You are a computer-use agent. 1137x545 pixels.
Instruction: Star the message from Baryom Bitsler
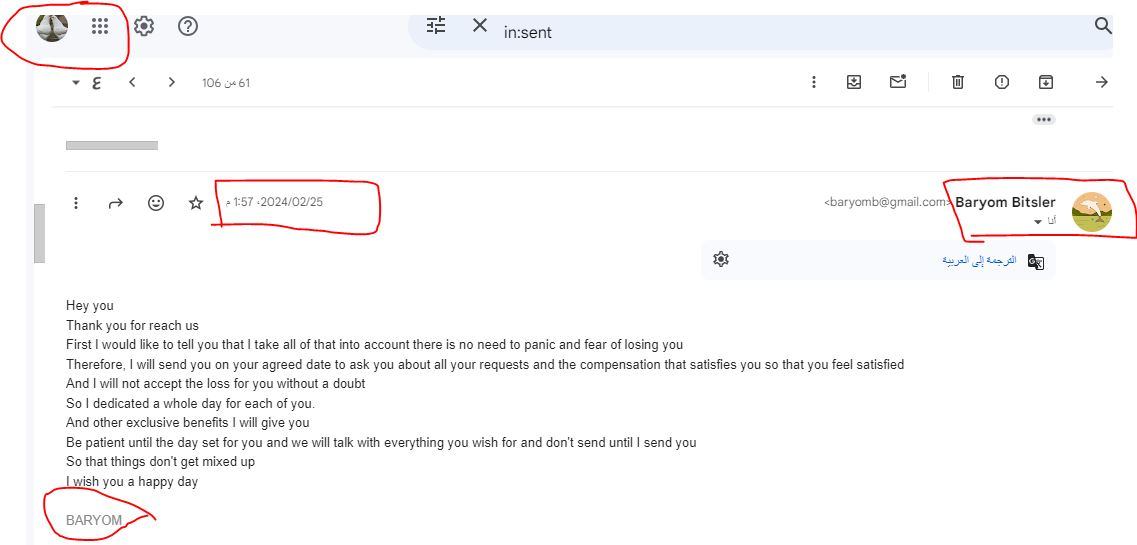[196, 203]
